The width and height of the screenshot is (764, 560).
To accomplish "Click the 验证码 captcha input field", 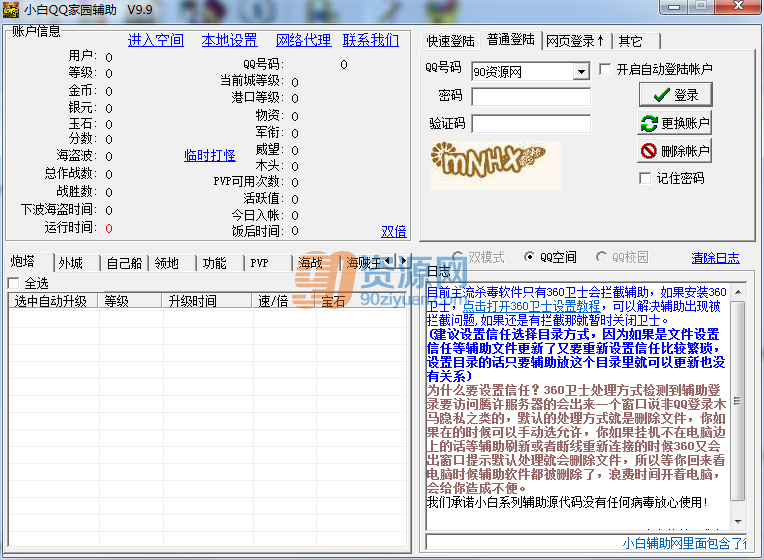I will (531, 124).
